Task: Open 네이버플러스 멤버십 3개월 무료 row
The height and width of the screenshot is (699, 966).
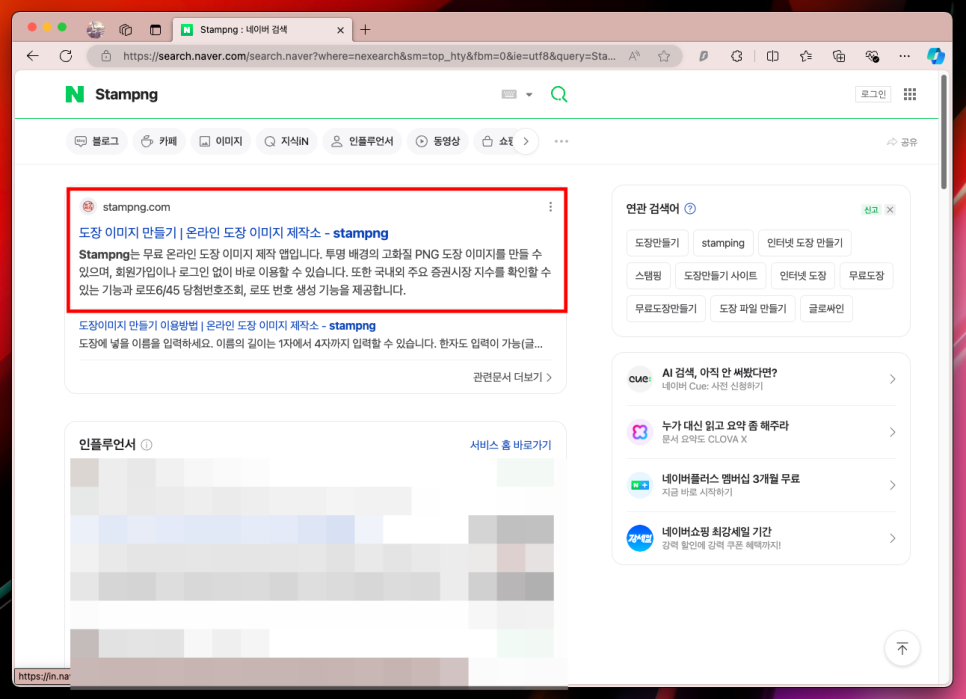Action: 761,485
